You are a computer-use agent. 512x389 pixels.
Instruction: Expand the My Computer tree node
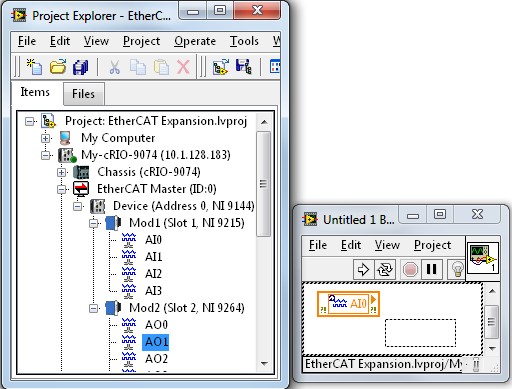[46, 138]
